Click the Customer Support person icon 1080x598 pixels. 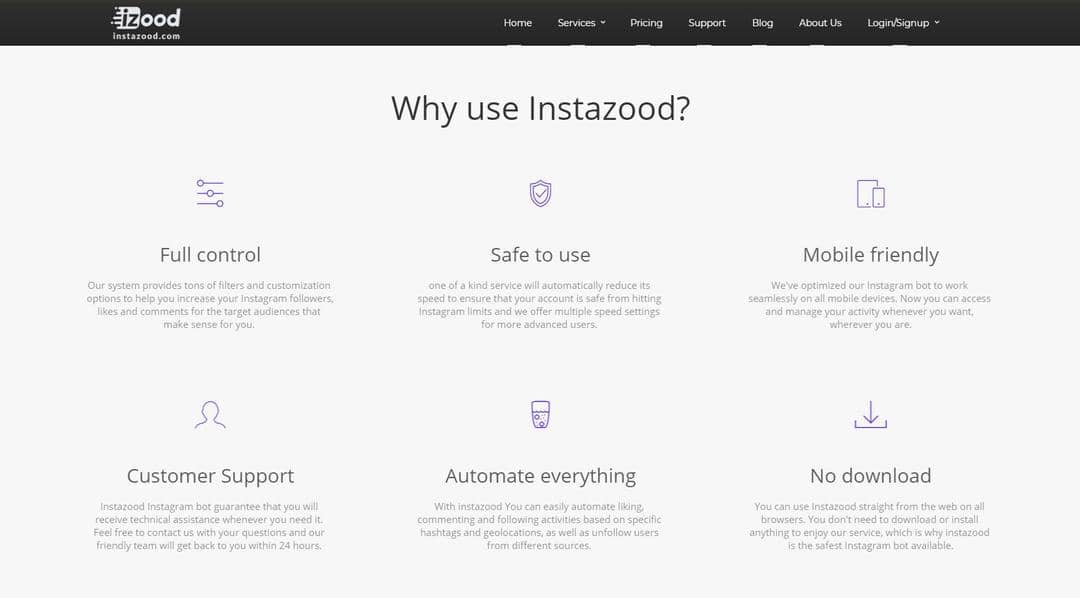pyautogui.click(x=210, y=414)
